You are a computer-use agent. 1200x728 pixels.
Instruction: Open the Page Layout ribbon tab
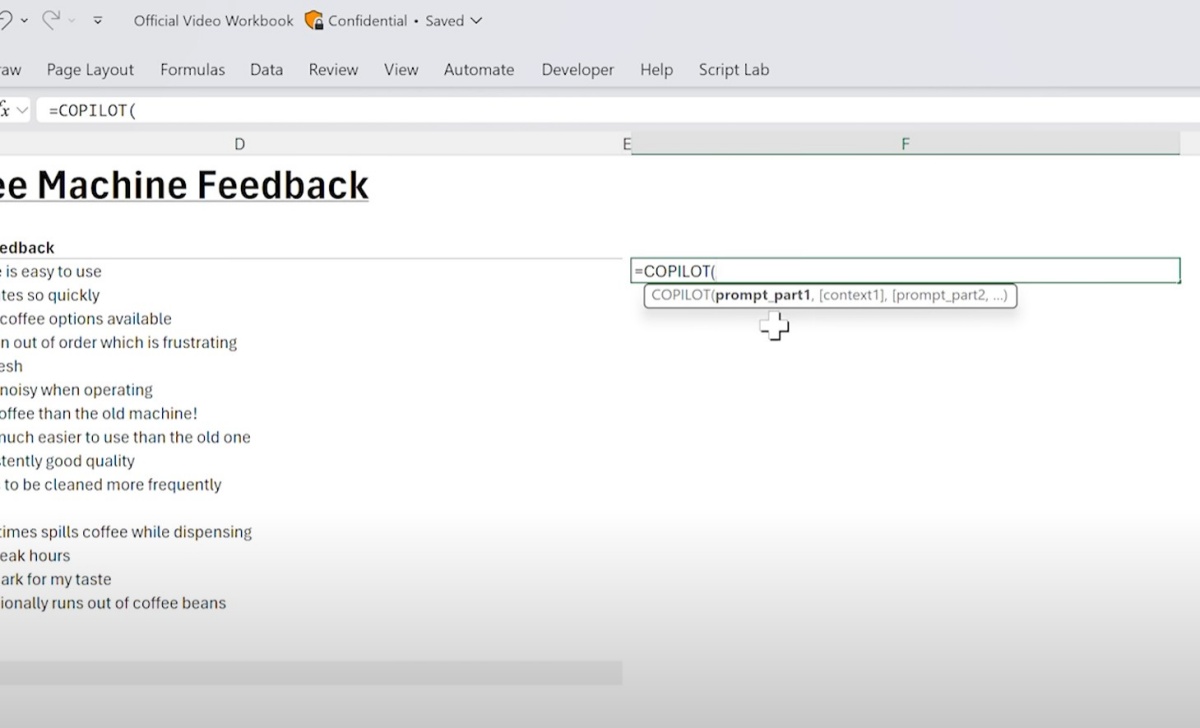pos(90,70)
